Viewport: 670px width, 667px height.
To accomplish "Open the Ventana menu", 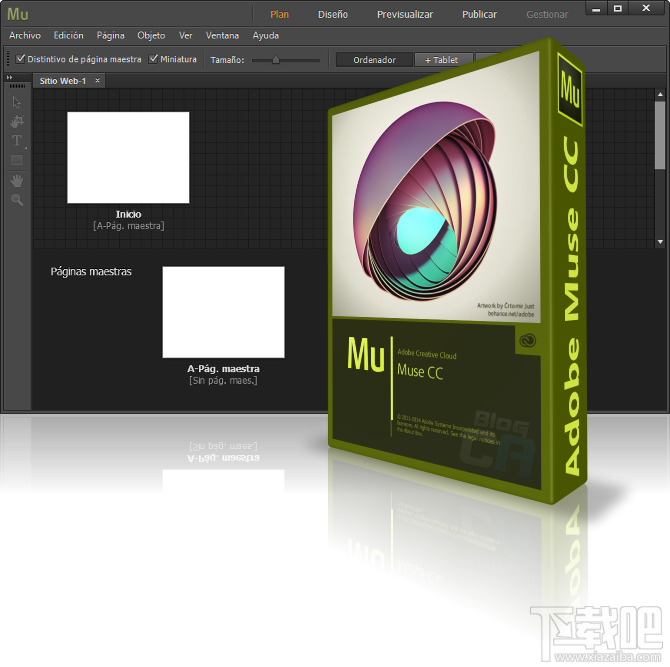I will pos(222,35).
